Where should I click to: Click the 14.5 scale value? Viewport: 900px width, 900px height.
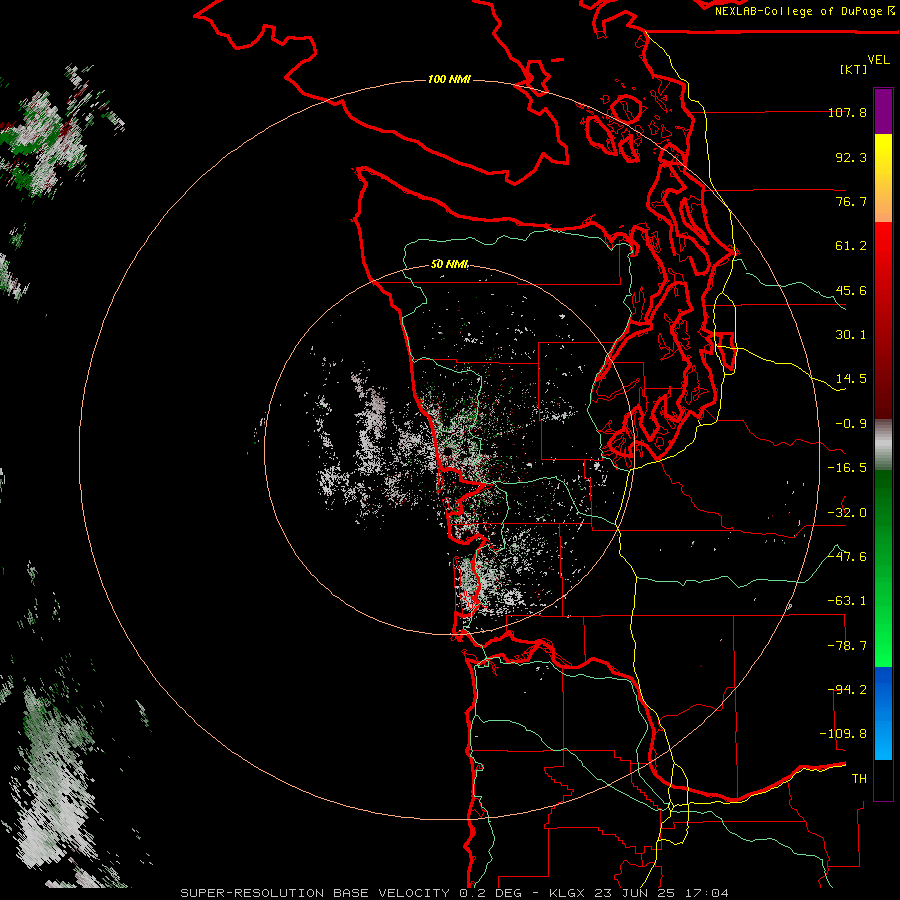tap(851, 379)
